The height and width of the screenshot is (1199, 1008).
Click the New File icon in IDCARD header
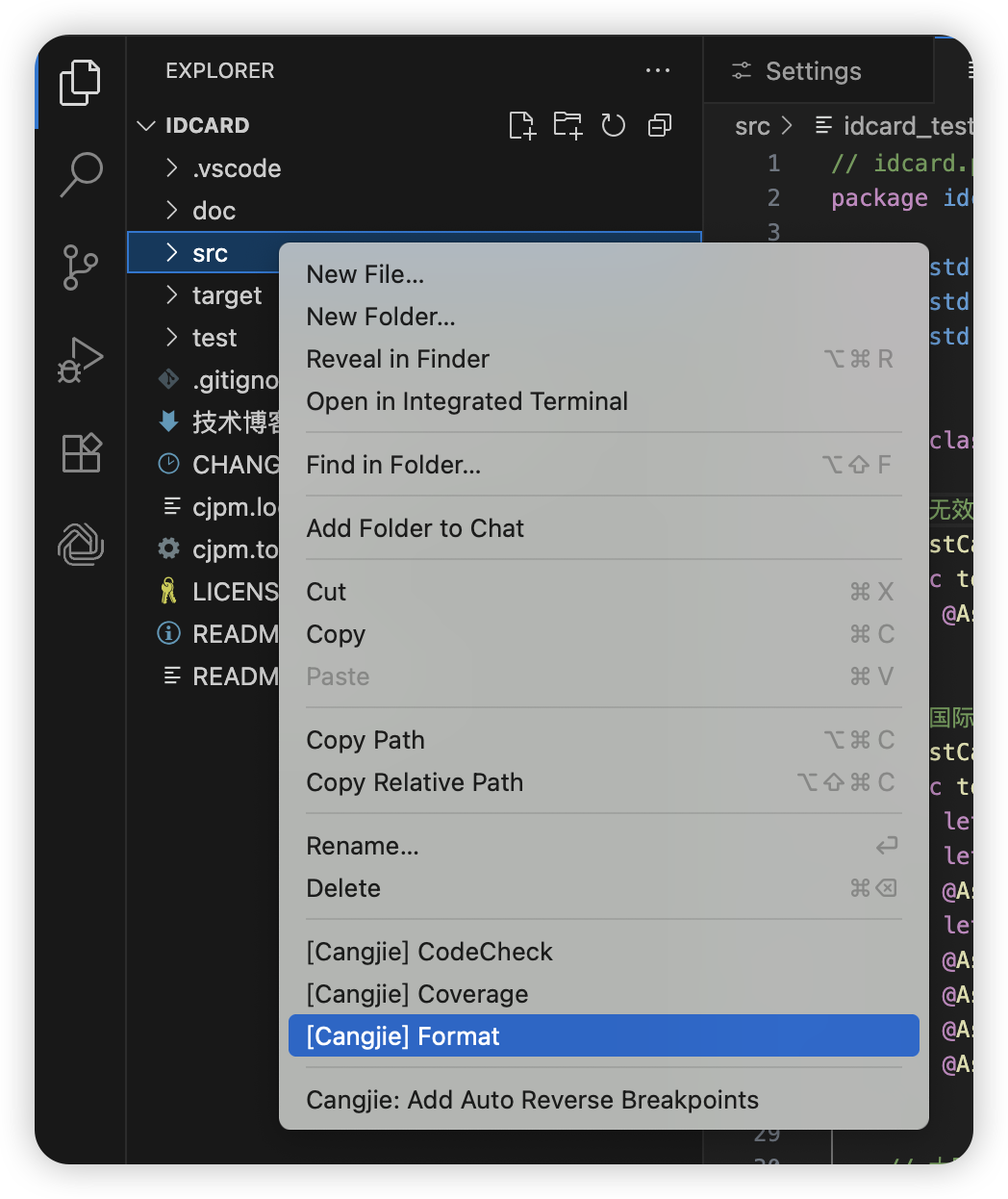522,125
